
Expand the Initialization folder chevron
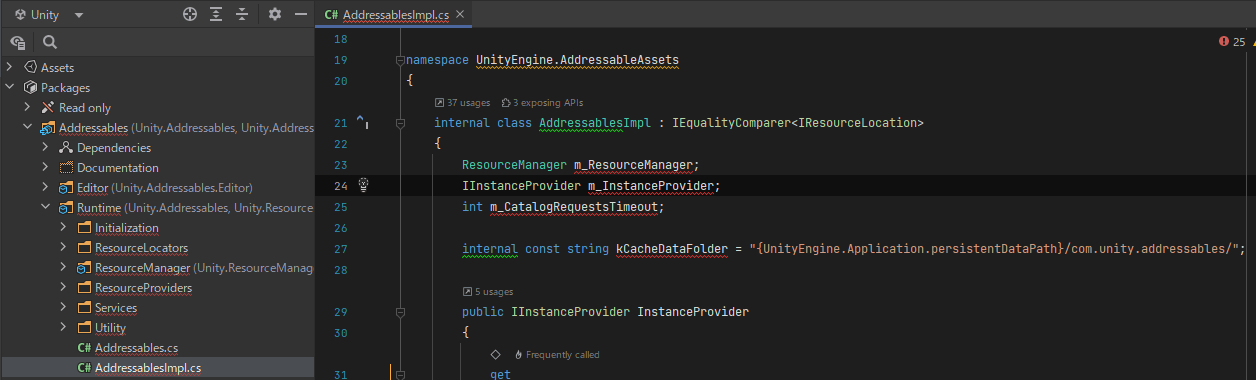click(64, 228)
